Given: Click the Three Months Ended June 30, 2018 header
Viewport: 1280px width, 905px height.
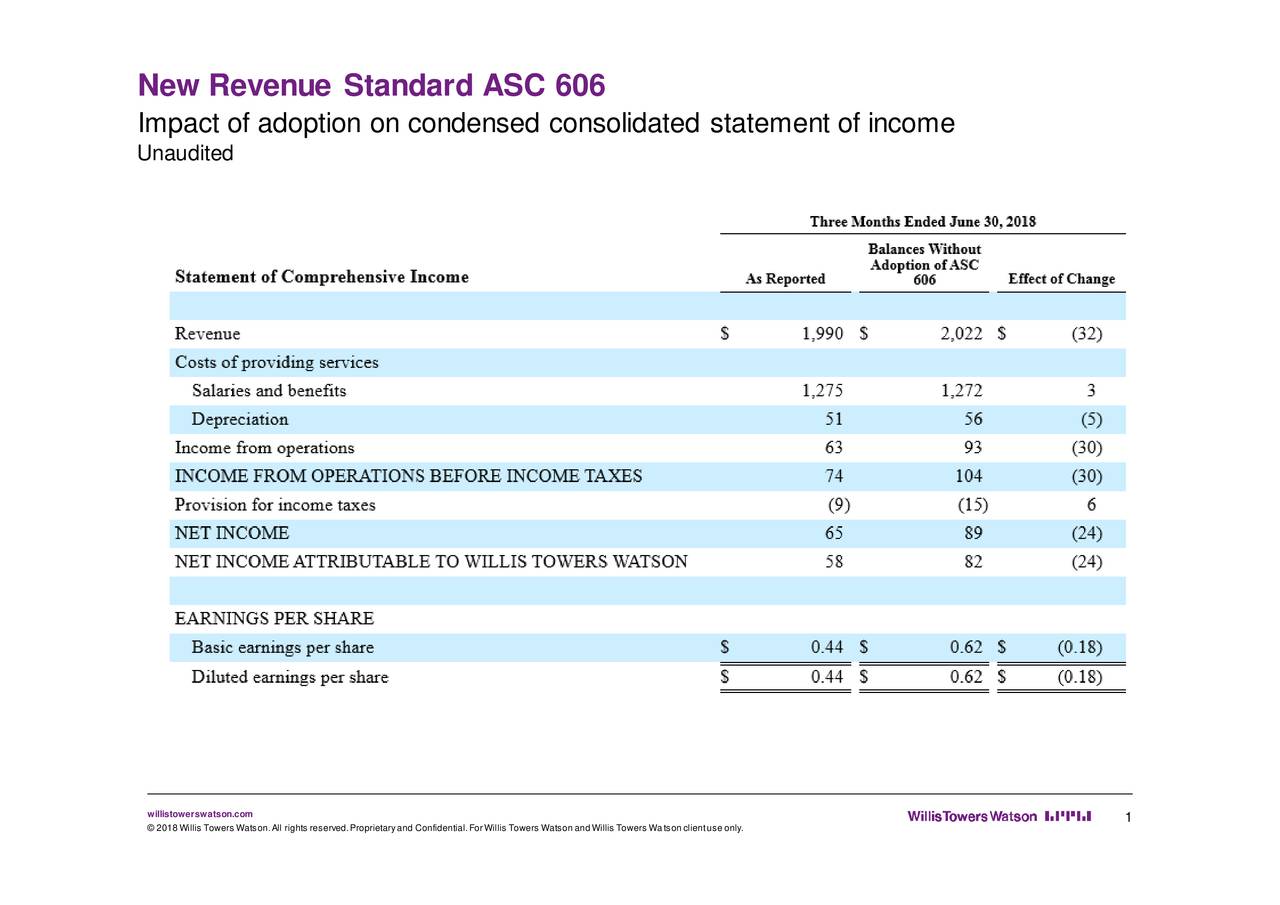Looking at the screenshot, I should (x=922, y=222).
